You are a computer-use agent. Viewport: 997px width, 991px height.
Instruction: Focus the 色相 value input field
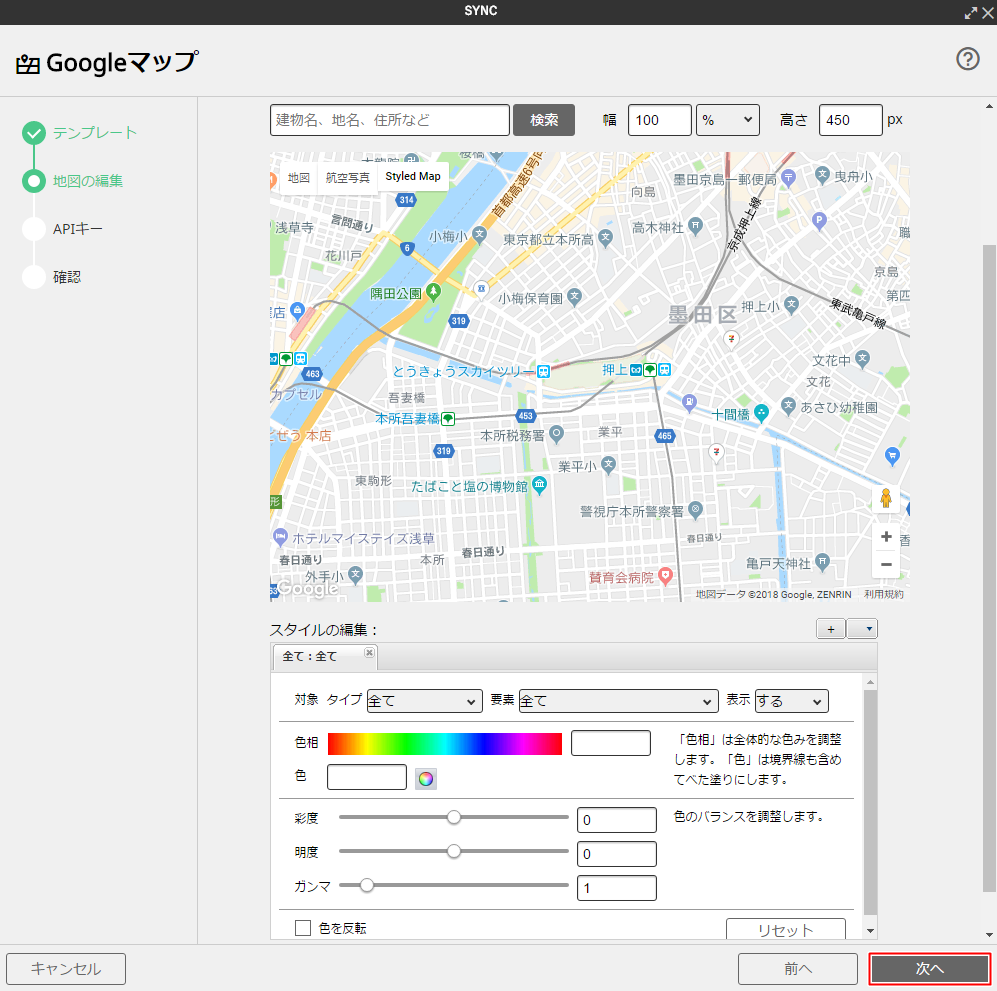point(610,743)
